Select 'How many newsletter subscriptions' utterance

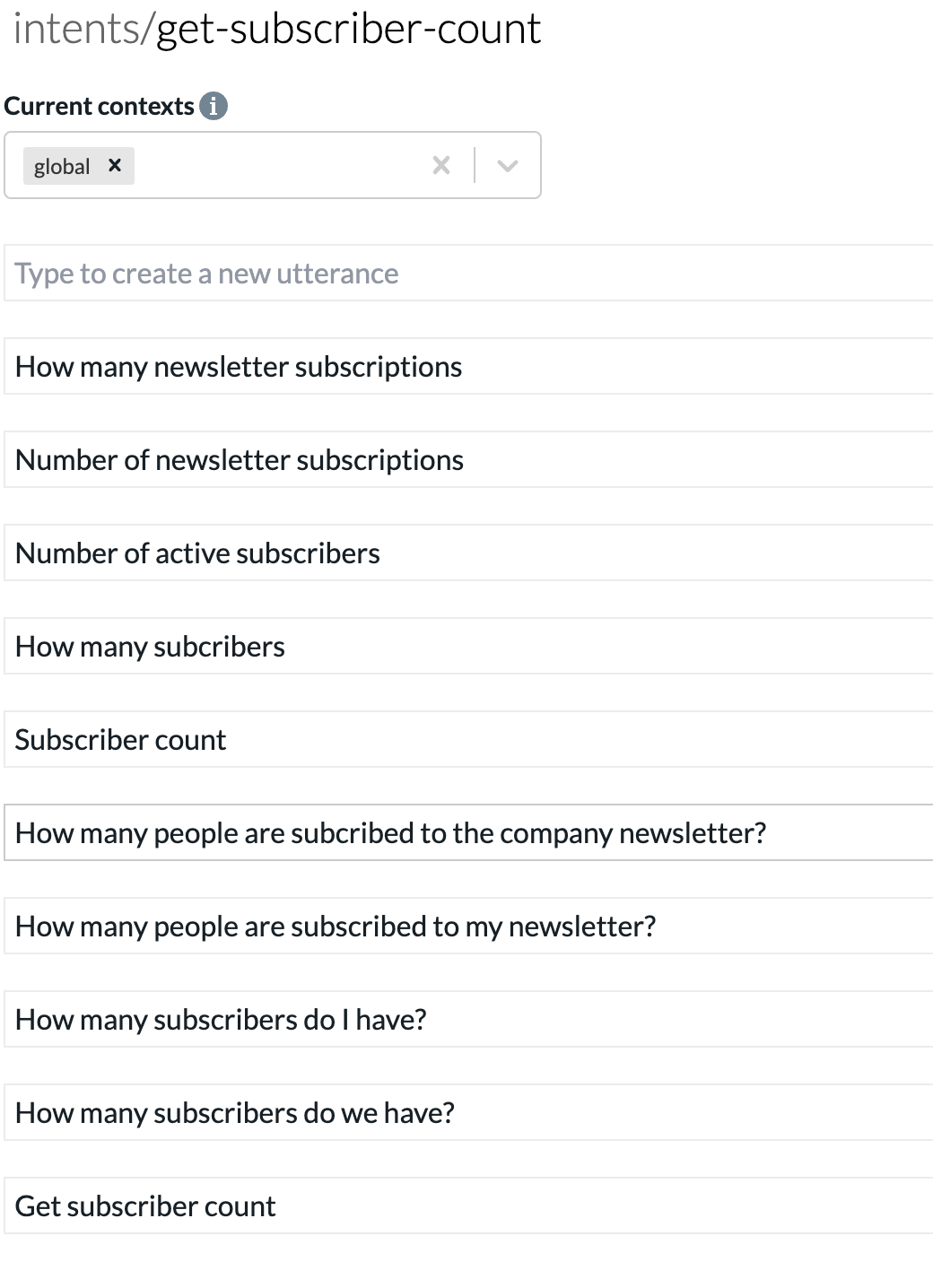[x=468, y=366]
